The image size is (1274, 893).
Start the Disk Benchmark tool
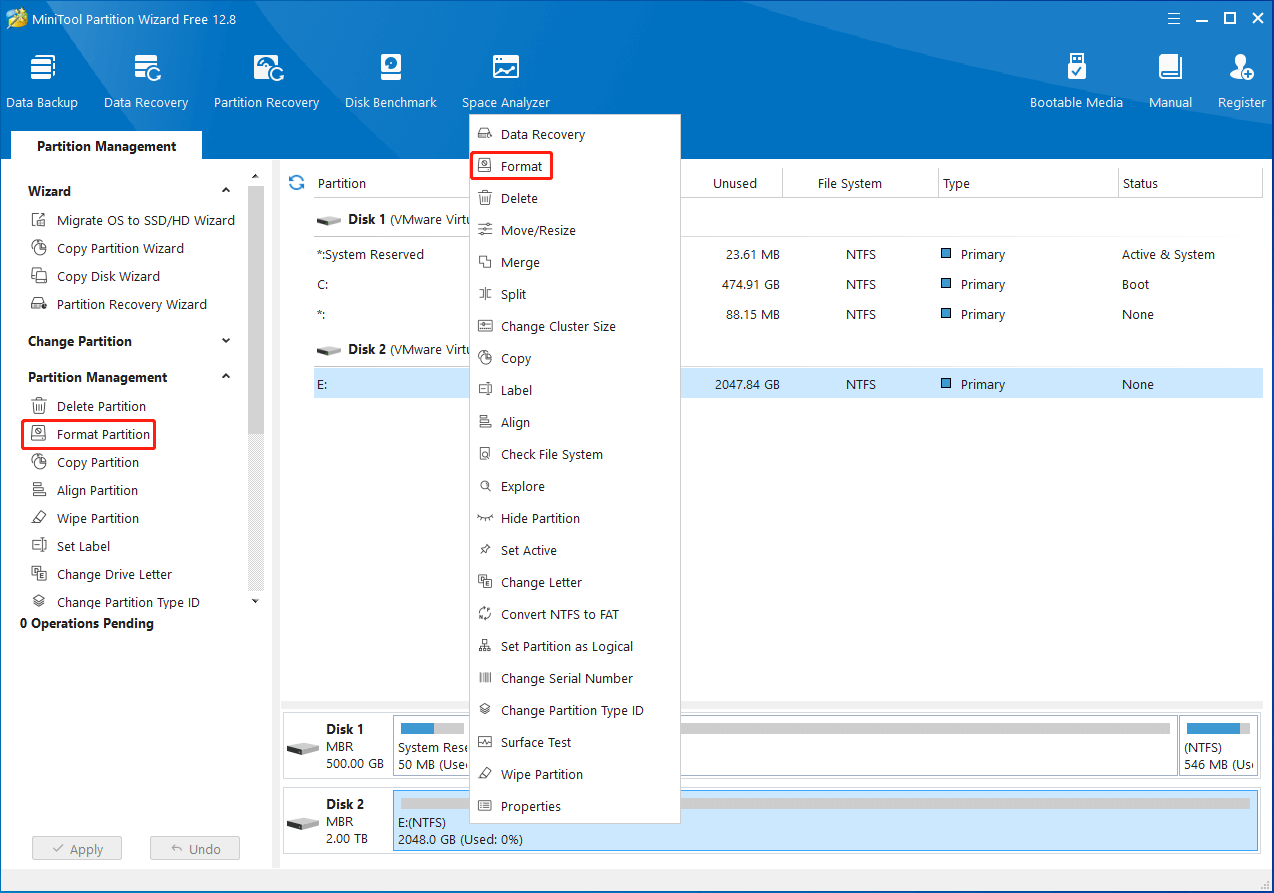pos(391,81)
